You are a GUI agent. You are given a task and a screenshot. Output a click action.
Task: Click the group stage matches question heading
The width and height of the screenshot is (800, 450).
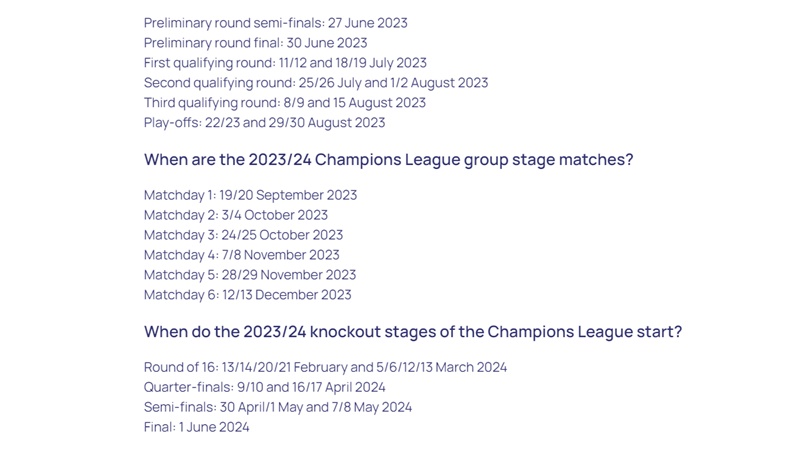[x=388, y=160]
